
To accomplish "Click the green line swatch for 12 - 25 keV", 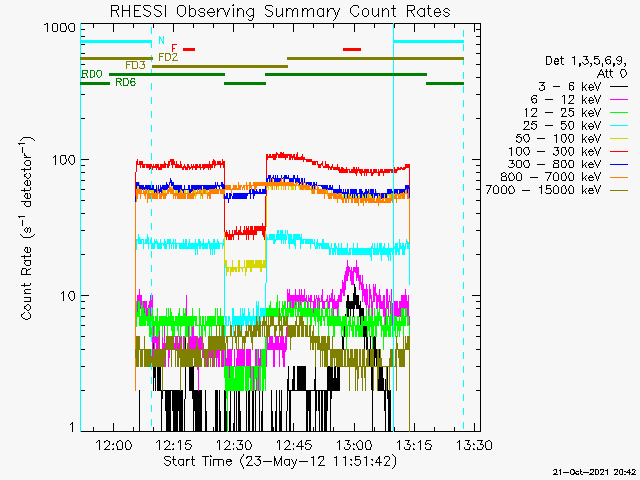I will [x=619, y=113].
